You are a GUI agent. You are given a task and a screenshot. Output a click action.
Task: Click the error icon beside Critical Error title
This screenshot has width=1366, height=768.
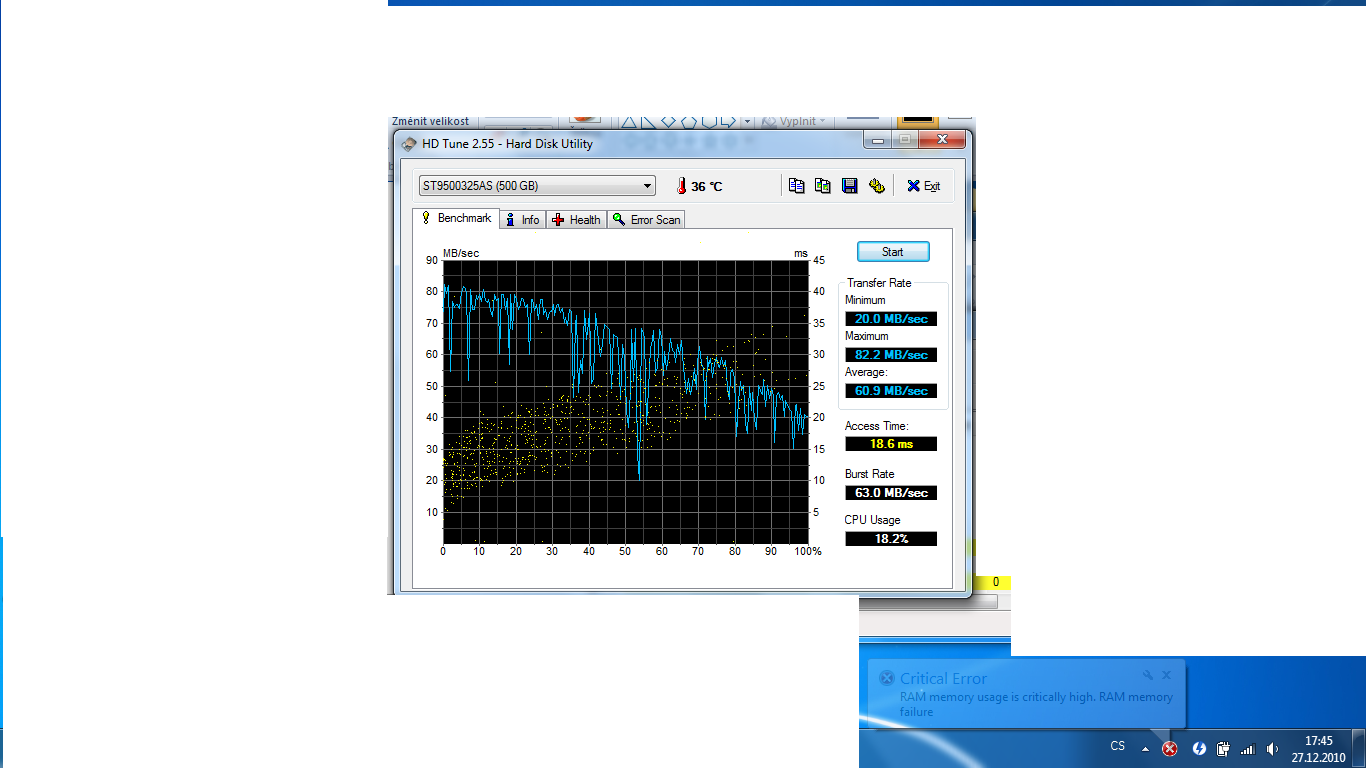(x=886, y=678)
